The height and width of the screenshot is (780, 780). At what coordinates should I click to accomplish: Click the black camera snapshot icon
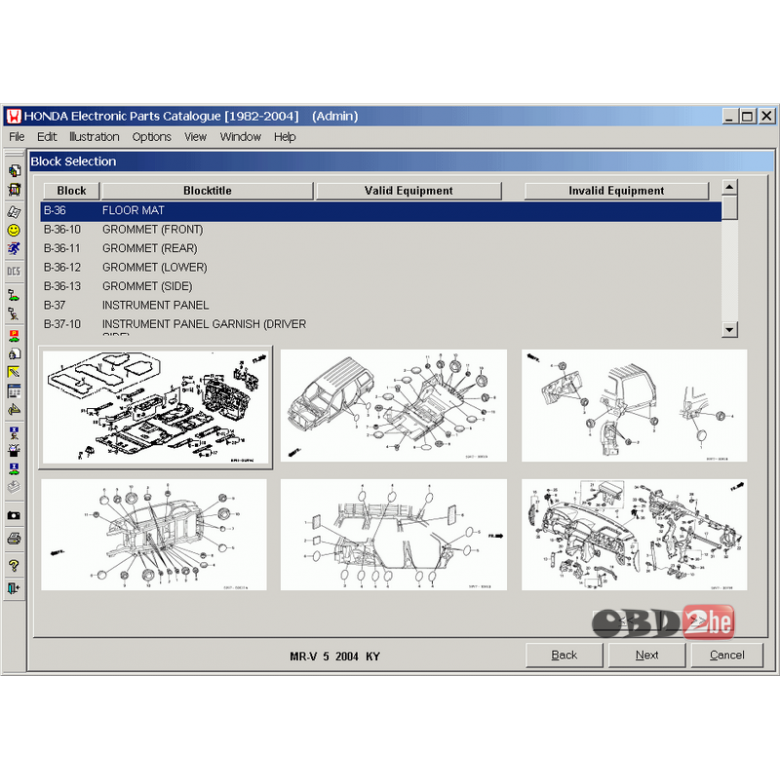pos(14,515)
